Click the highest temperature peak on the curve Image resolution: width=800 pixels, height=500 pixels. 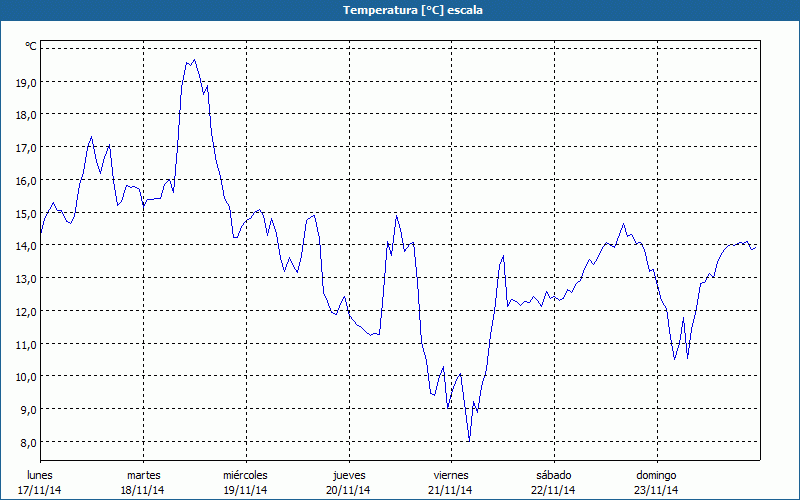(193, 60)
